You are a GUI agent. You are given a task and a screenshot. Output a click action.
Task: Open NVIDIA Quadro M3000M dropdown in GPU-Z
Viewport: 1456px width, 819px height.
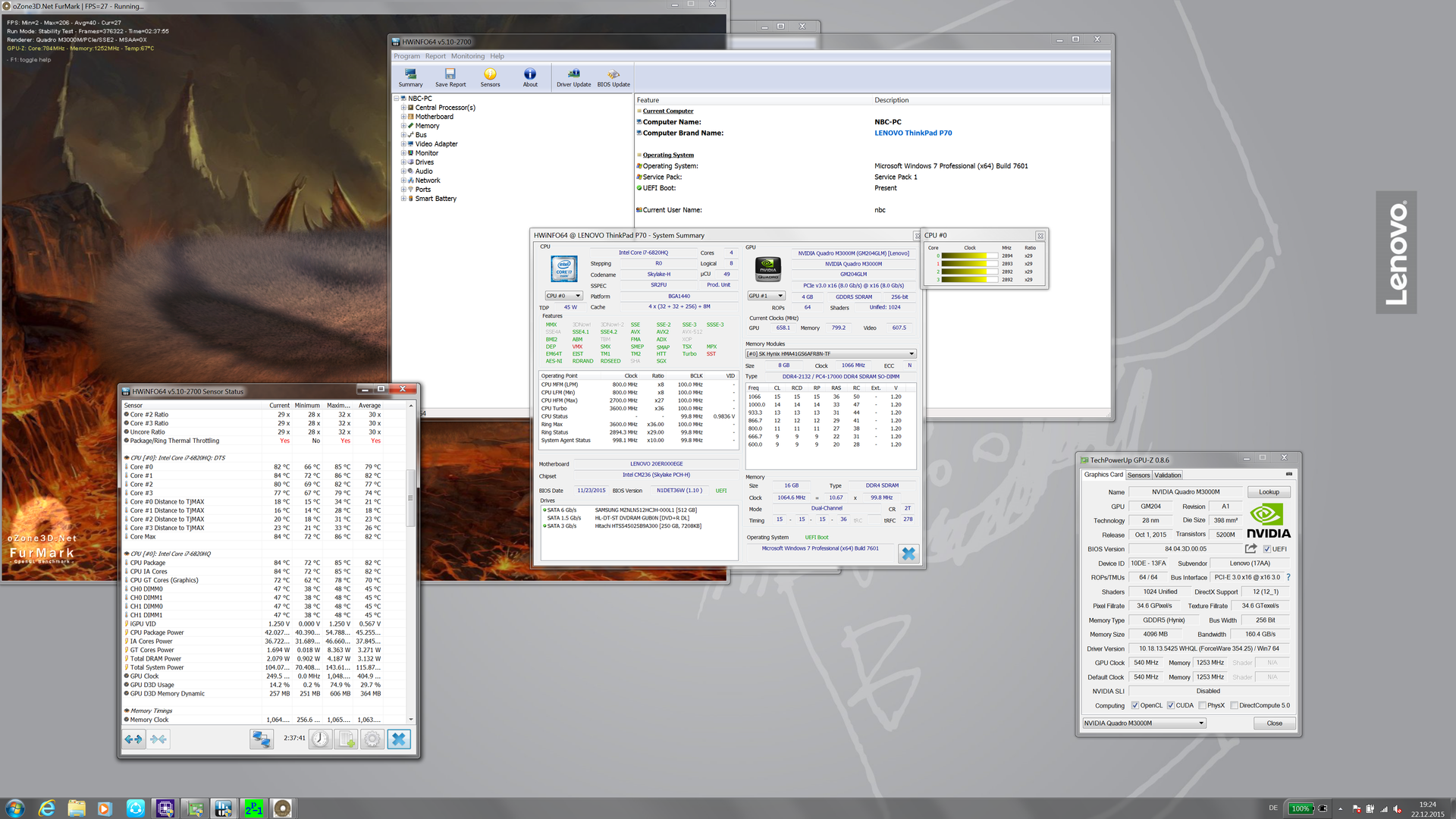tap(1144, 723)
